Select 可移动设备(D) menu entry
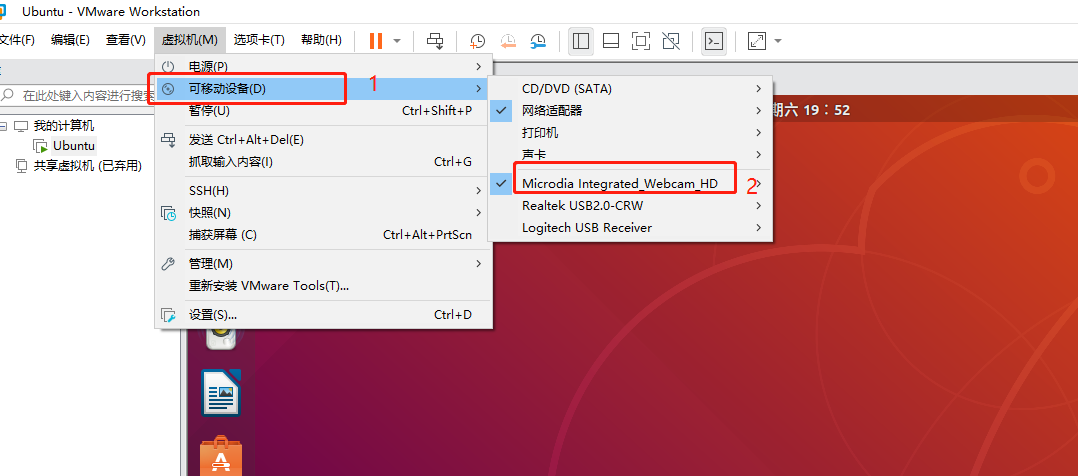This screenshot has width=1078, height=476. [x=323, y=89]
